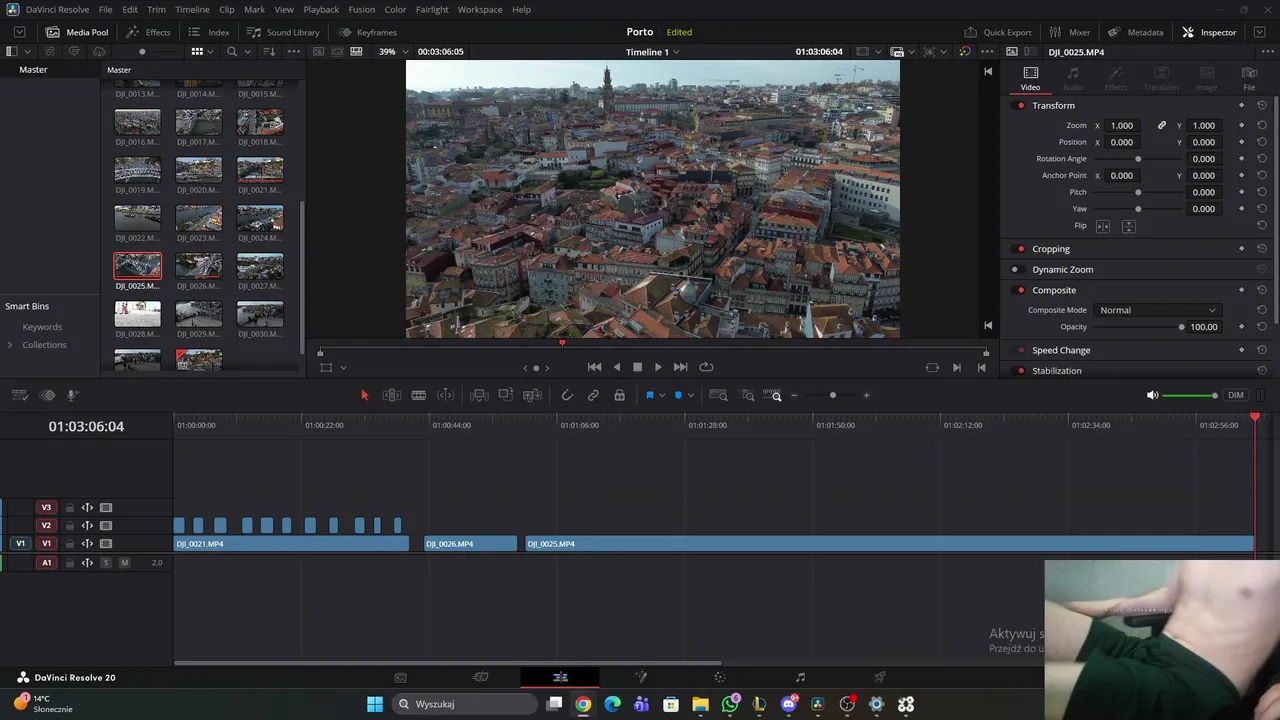
Task: Mute the audio speaker icon
Action: click(1152, 395)
